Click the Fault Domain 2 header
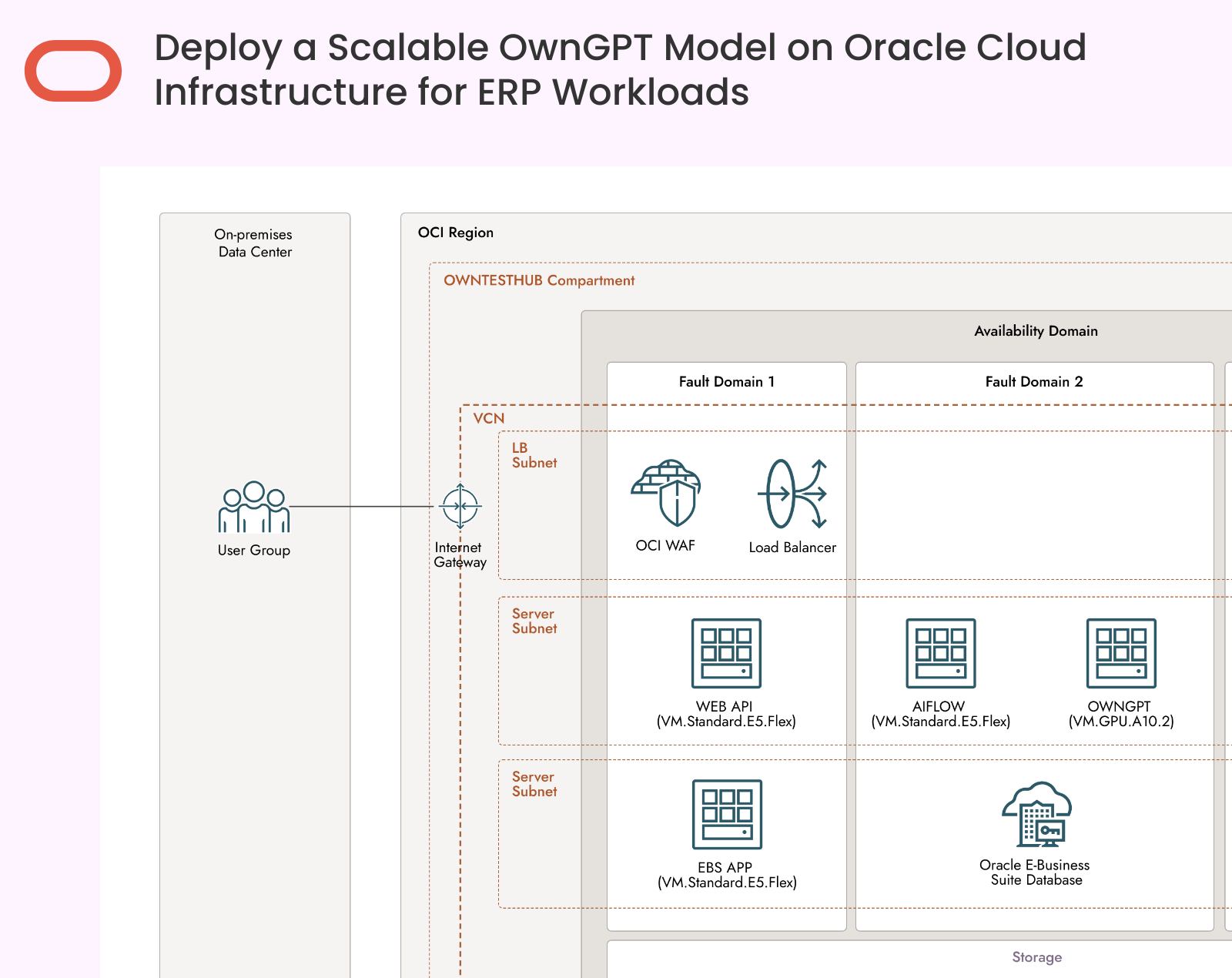The height and width of the screenshot is (978, 1232). click(1033, 382)
